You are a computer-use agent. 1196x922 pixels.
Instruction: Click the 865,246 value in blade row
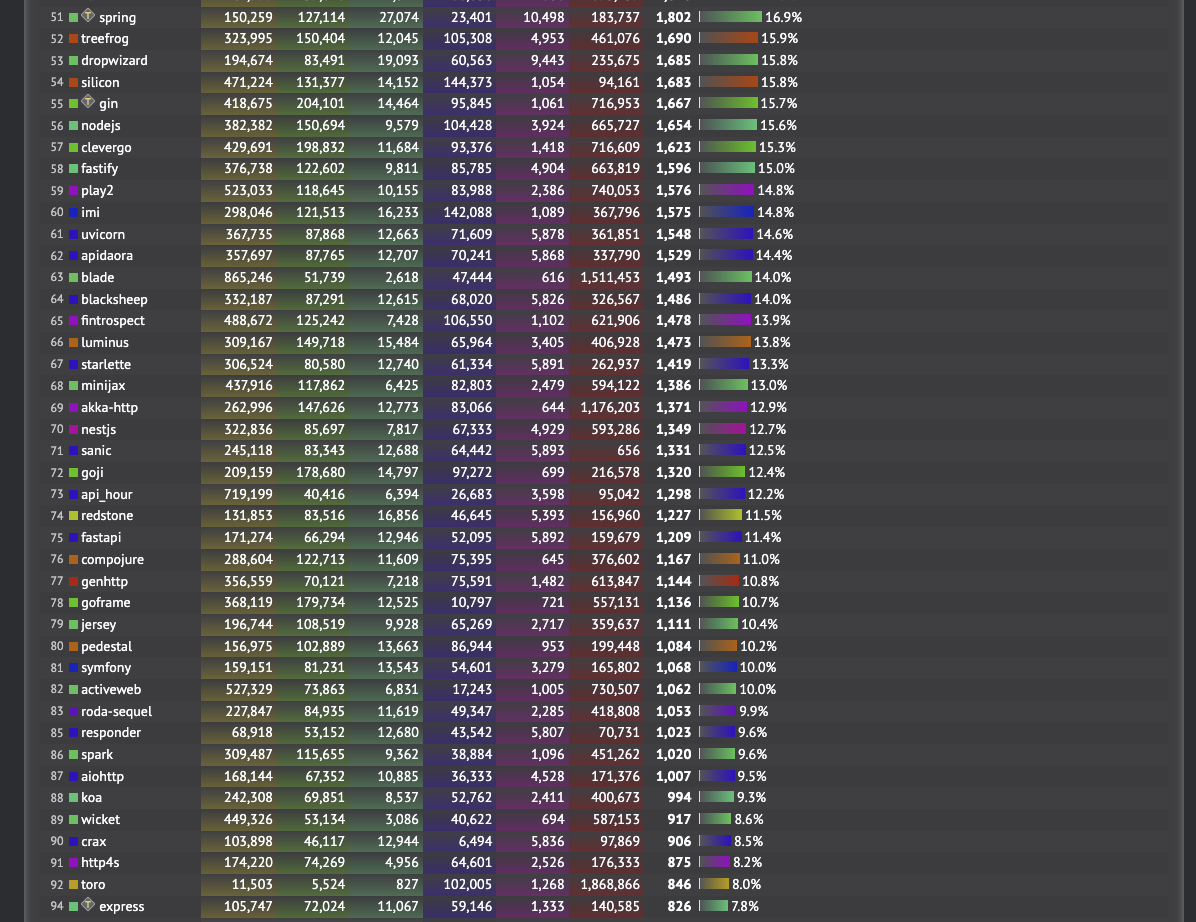click(248, 278)
